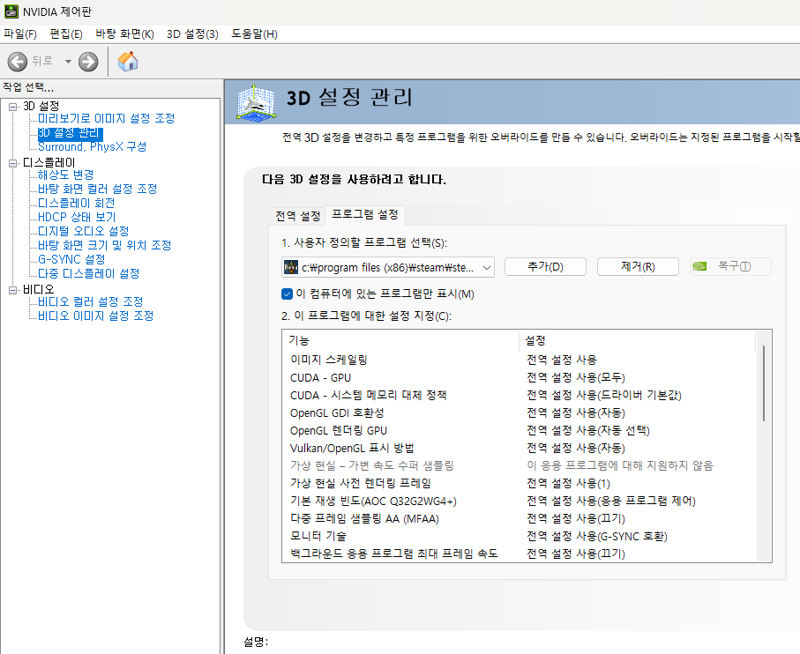
Task: Select the 이미지 스케일링 setting row
Action: tap(519, 360)
